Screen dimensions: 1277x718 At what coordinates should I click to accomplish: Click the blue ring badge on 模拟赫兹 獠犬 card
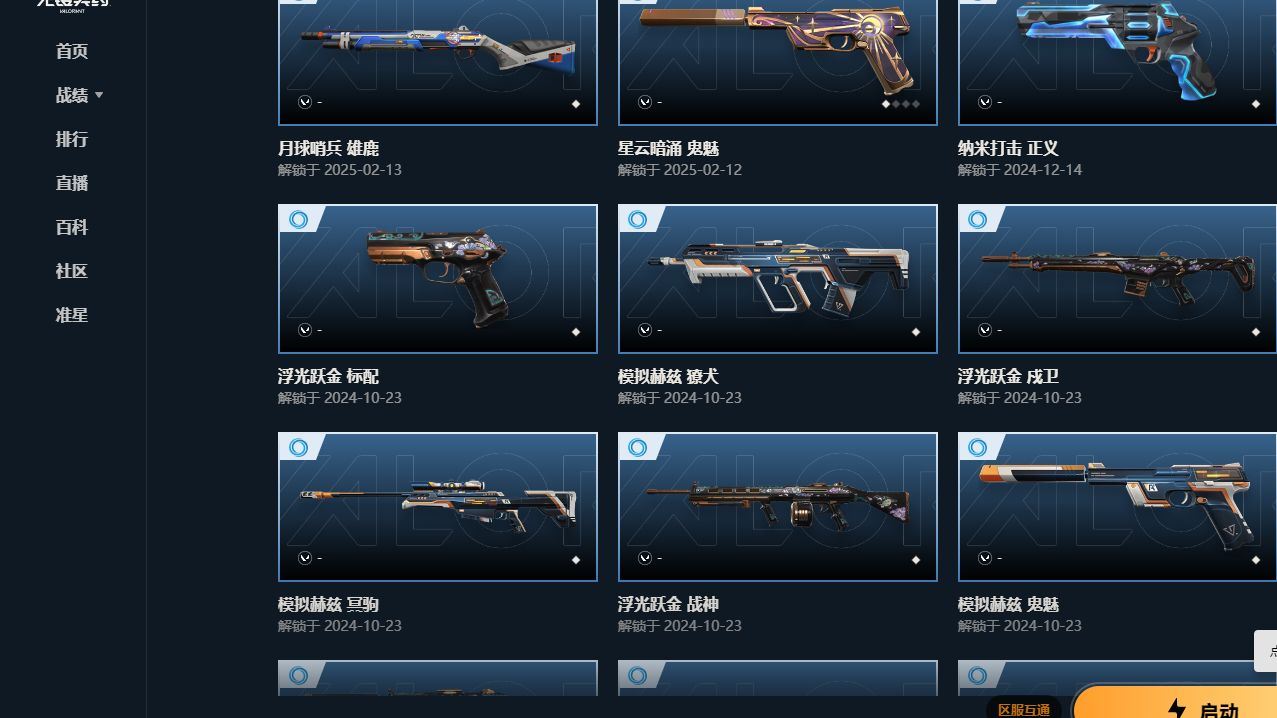[638, 219]
